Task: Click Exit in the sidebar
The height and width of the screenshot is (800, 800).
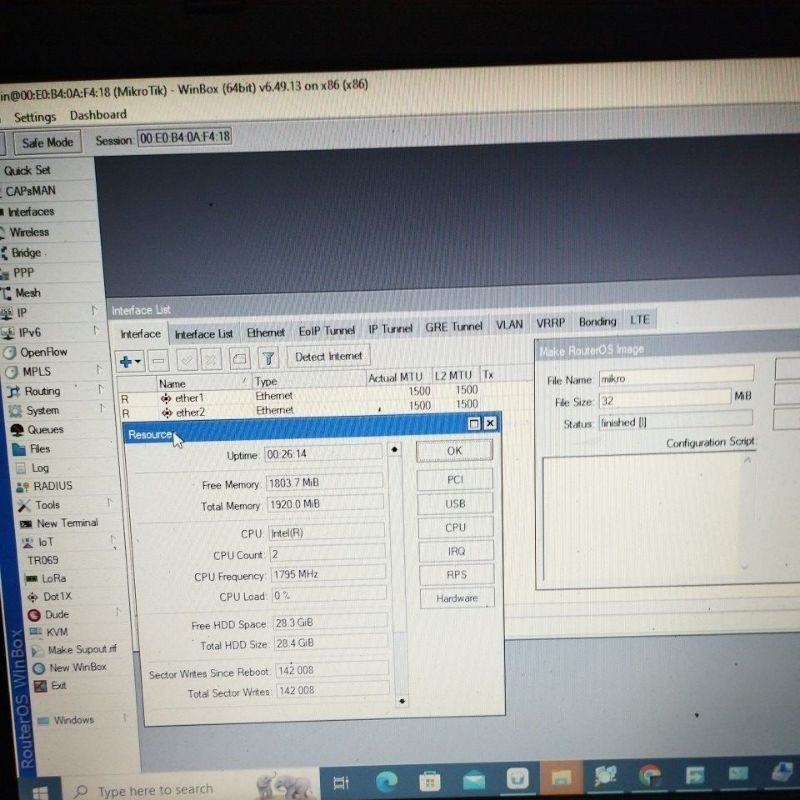Action: [x=50, y=686]
